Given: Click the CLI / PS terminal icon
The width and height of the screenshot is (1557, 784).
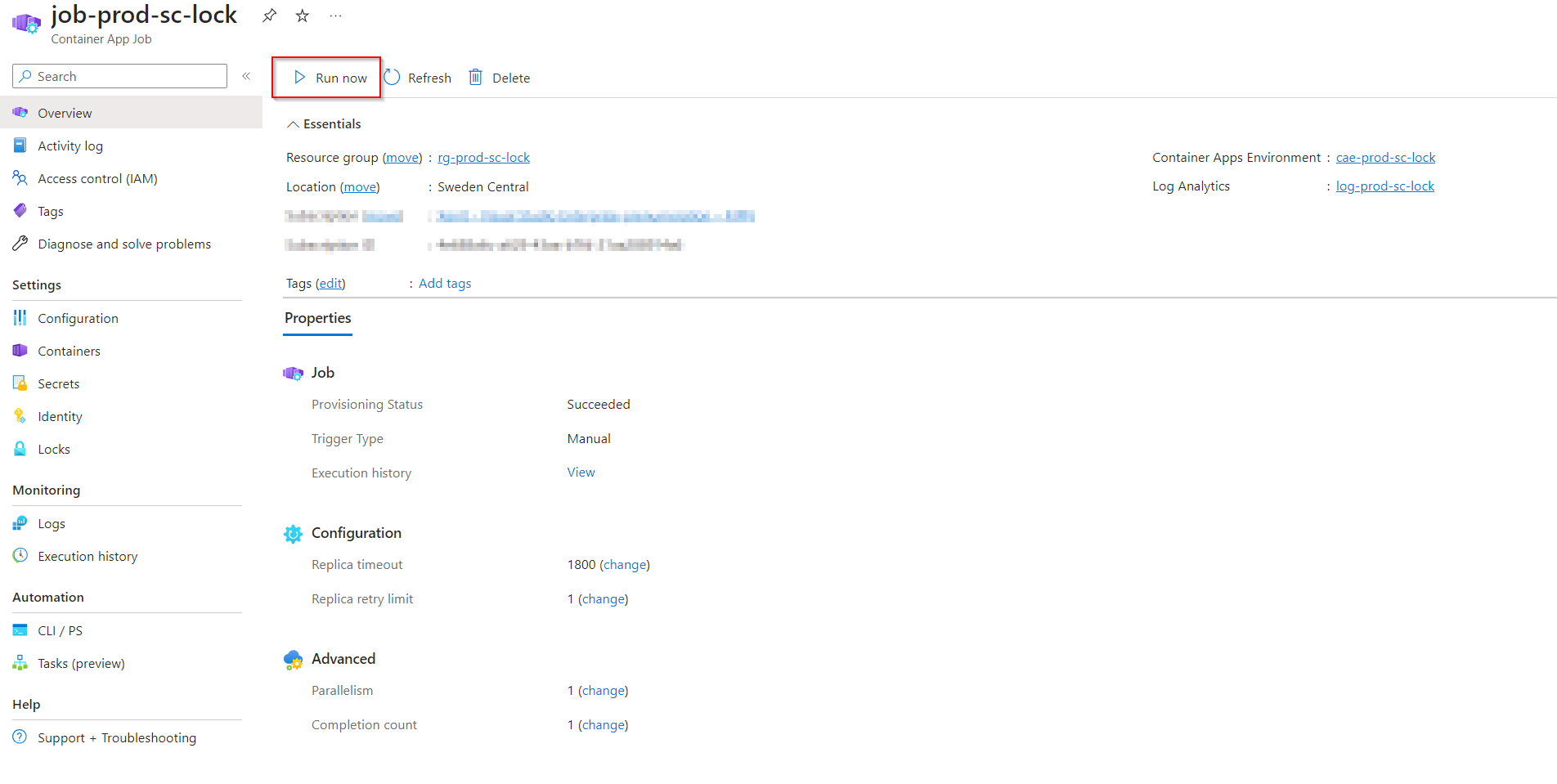Looking at the screenshot, I should point(20,629).
